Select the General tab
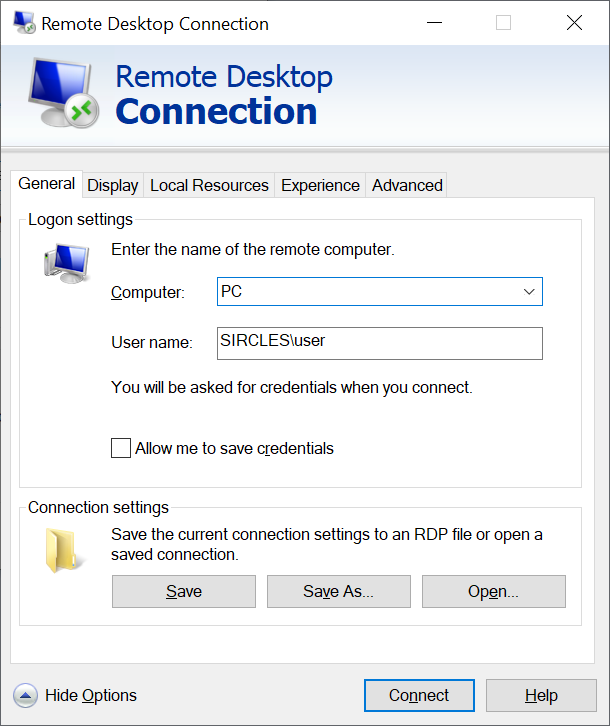 [46, 184]
